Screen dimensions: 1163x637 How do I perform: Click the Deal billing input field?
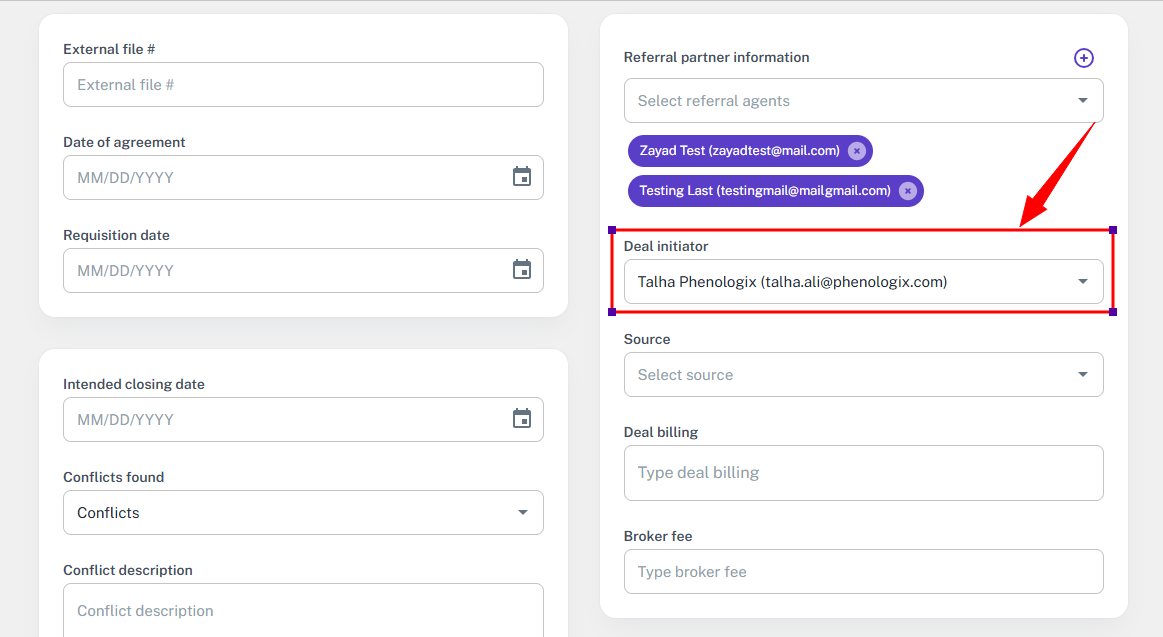[x=863, y=473]
